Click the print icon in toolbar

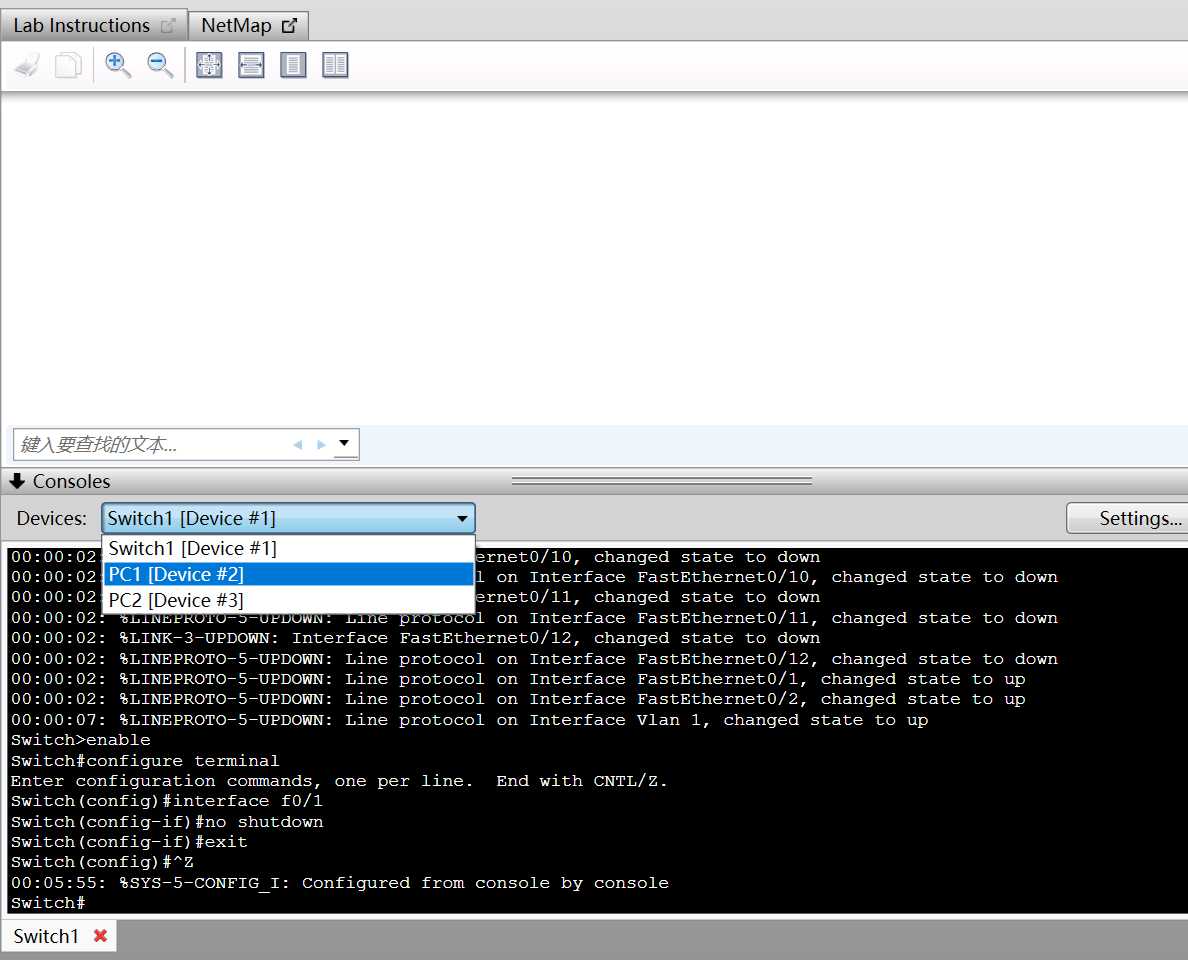[28, 65]
